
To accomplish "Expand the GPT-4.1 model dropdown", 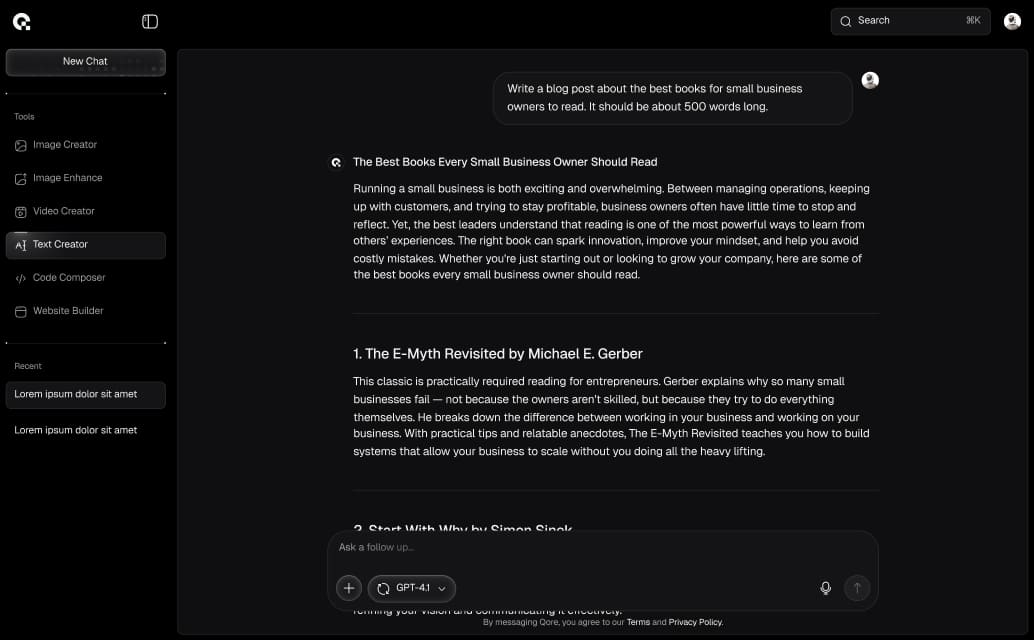I will point(412,588).
